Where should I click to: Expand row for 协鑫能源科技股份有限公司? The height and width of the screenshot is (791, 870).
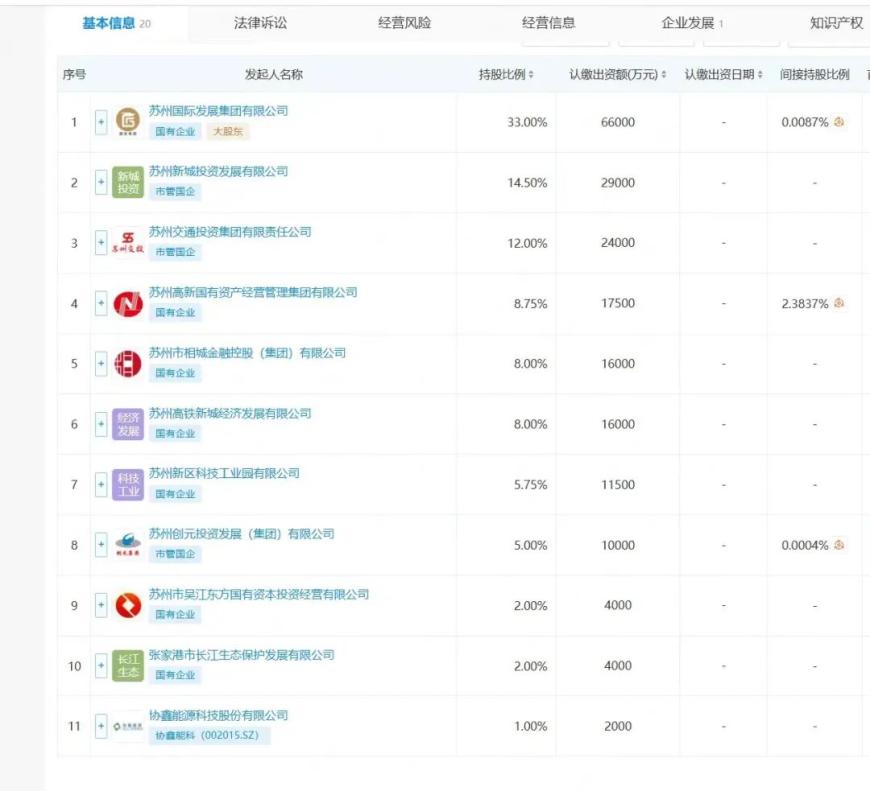pos(101,726)
